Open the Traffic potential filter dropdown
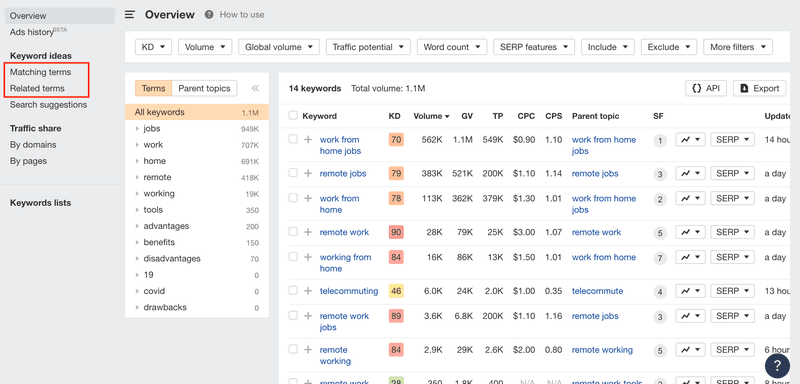The width and height of the screenshot is (800, 384). click(368, 47)
